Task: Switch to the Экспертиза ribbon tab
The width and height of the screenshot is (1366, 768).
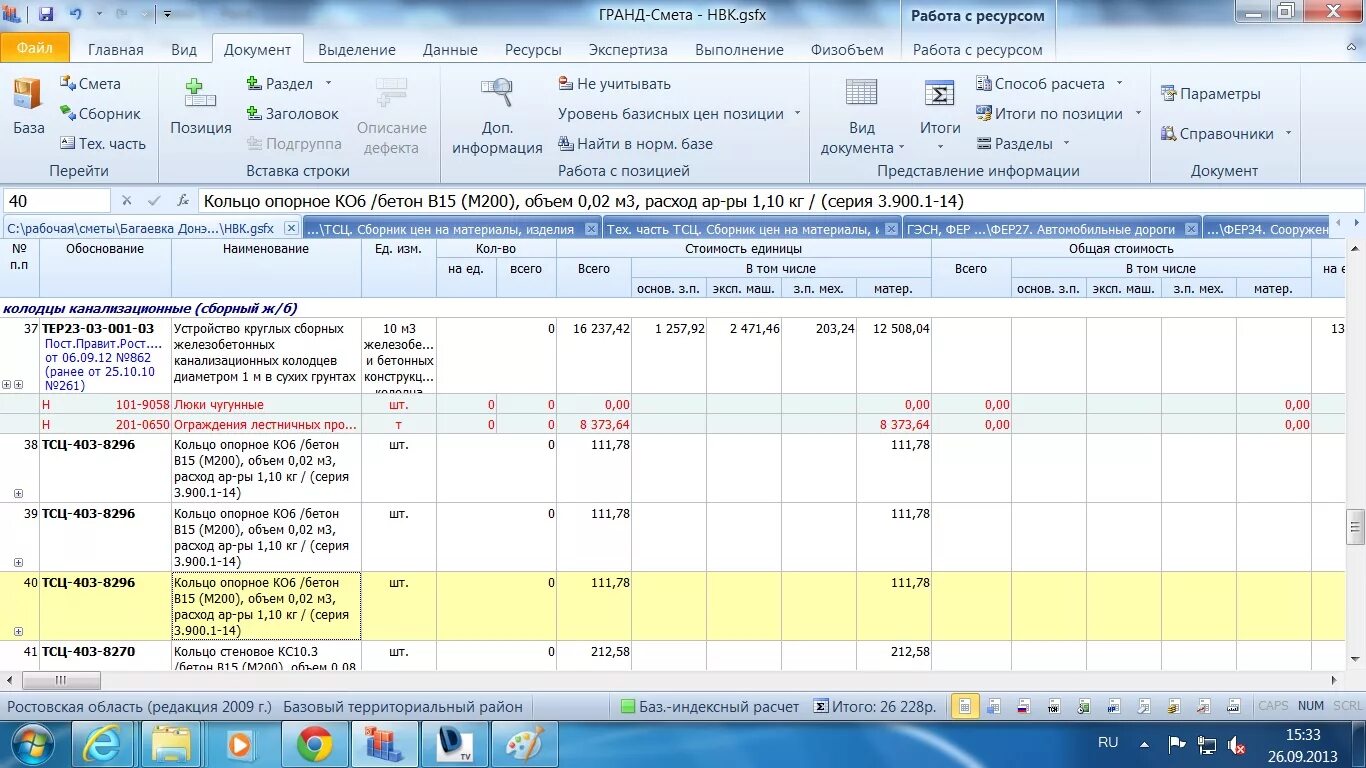Action: pyautogui.click(x=628, y=49)
